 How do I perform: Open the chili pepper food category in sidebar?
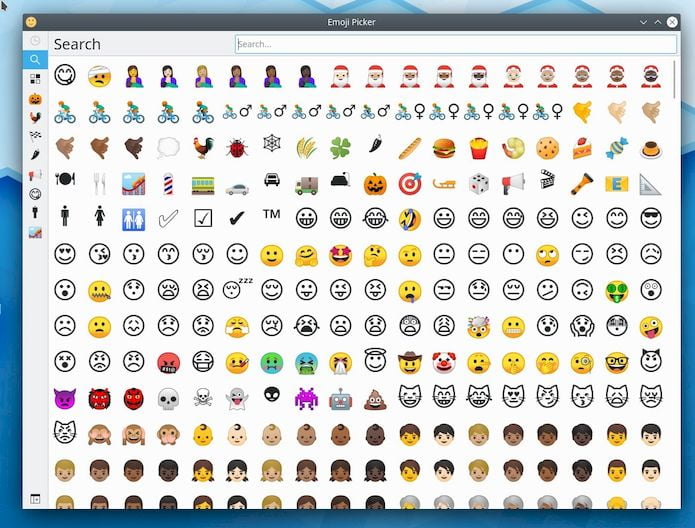35,155
